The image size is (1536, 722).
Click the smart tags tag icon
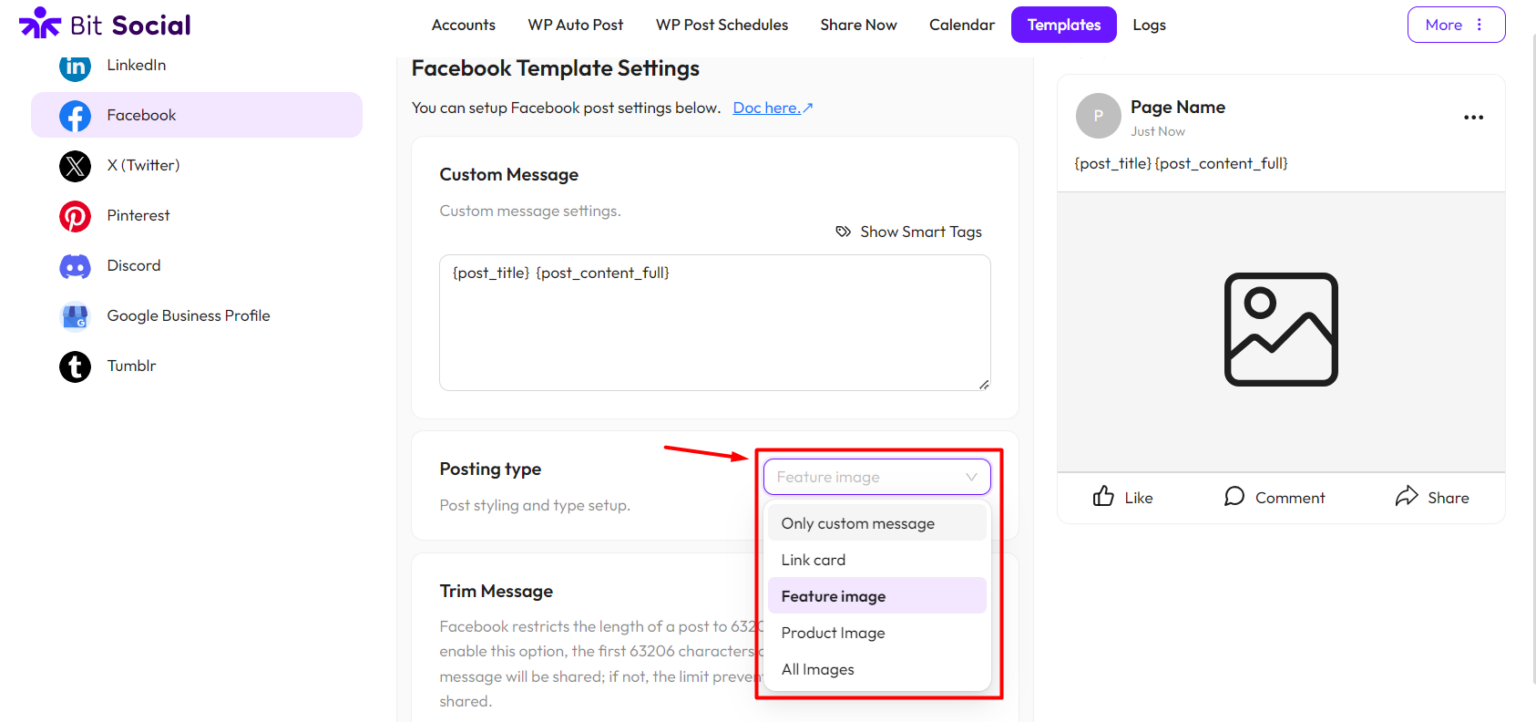(x=843, y=232)
